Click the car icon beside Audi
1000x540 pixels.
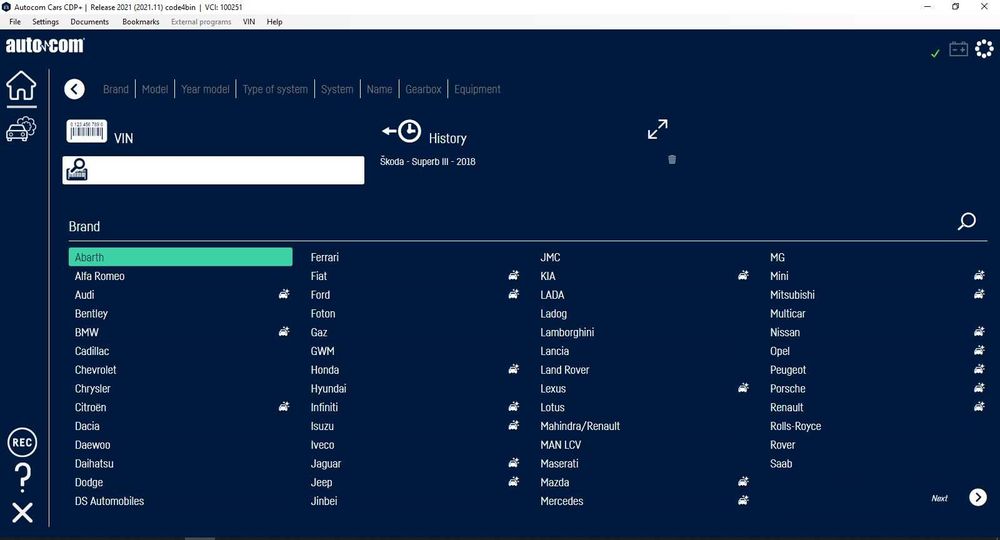point(284,294)
